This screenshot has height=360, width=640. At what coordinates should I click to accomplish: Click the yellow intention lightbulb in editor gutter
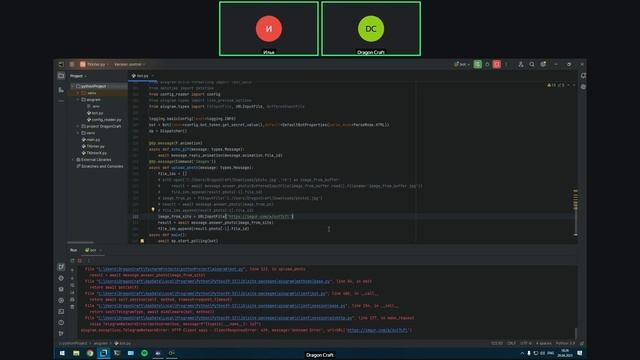coord(153,210)
